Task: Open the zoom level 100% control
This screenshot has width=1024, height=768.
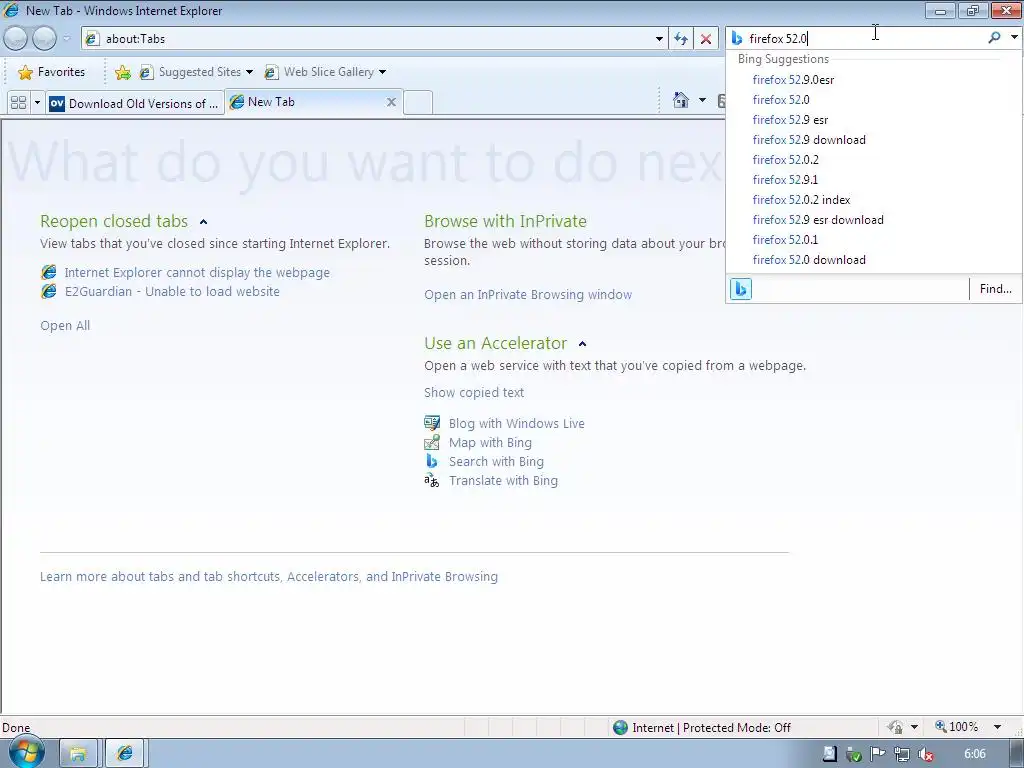Action: click(x=957, y=727)
